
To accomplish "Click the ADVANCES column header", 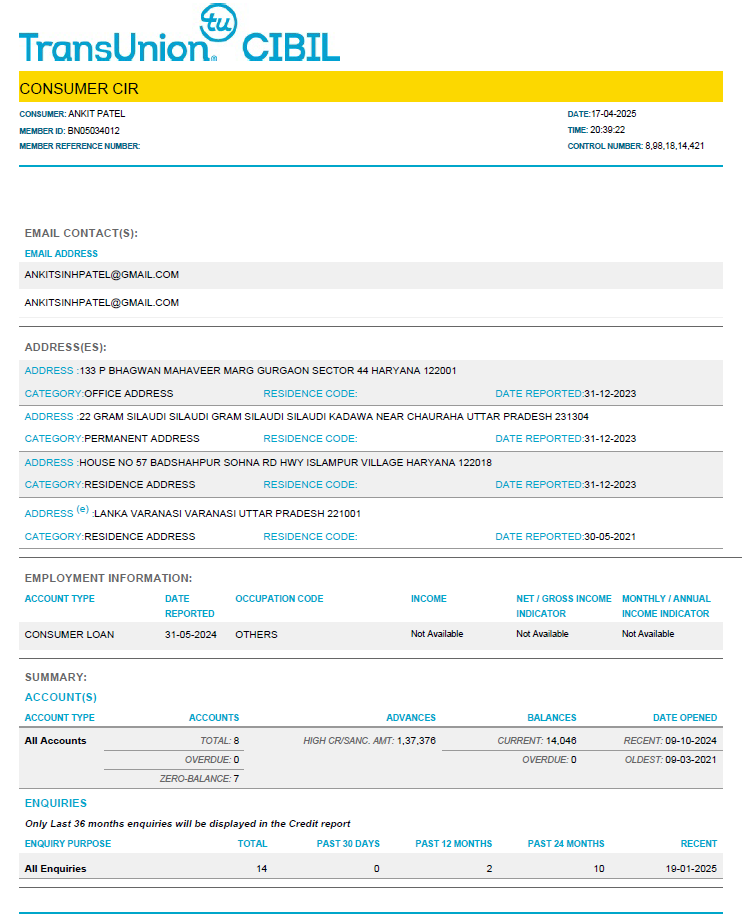I will pos(411,717).
